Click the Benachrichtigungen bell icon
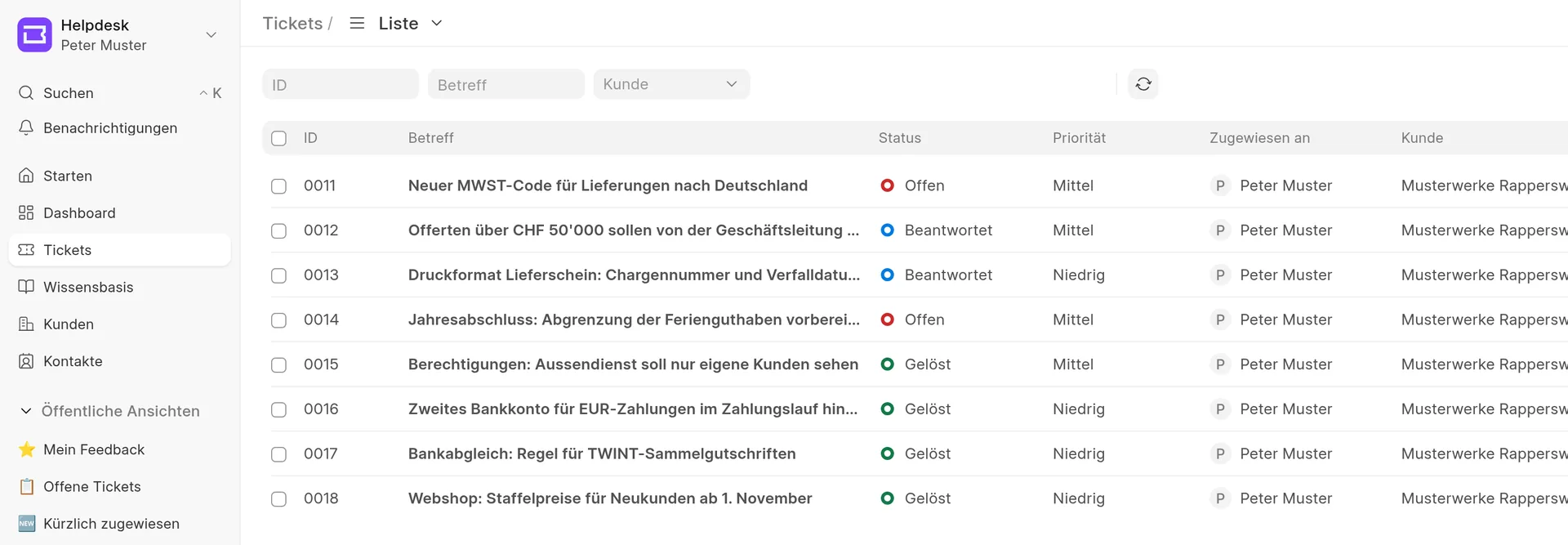The height and width of the screenshot is (545, 1568). 26,127
